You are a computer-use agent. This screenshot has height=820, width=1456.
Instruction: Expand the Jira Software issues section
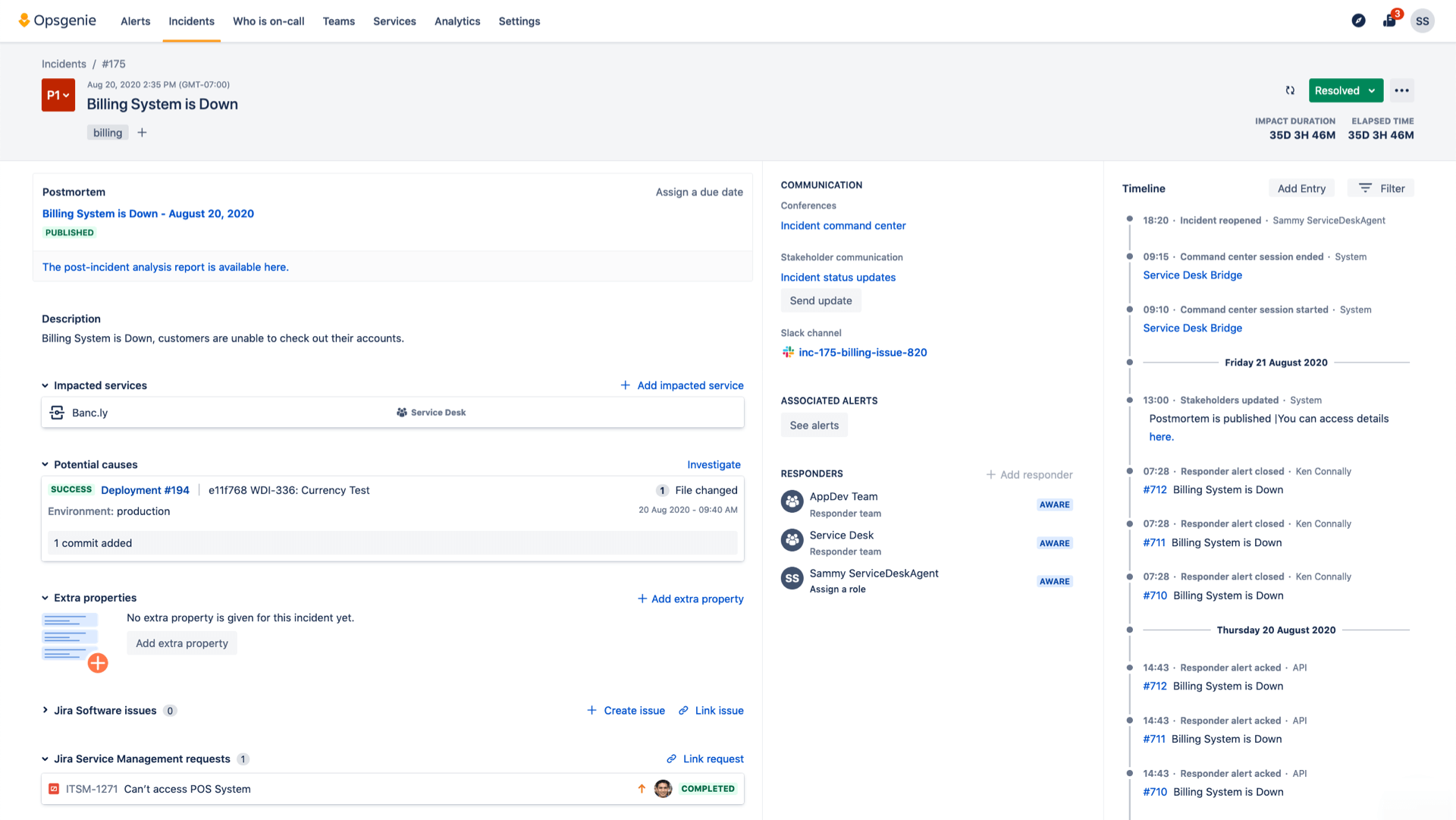(45, 710)
